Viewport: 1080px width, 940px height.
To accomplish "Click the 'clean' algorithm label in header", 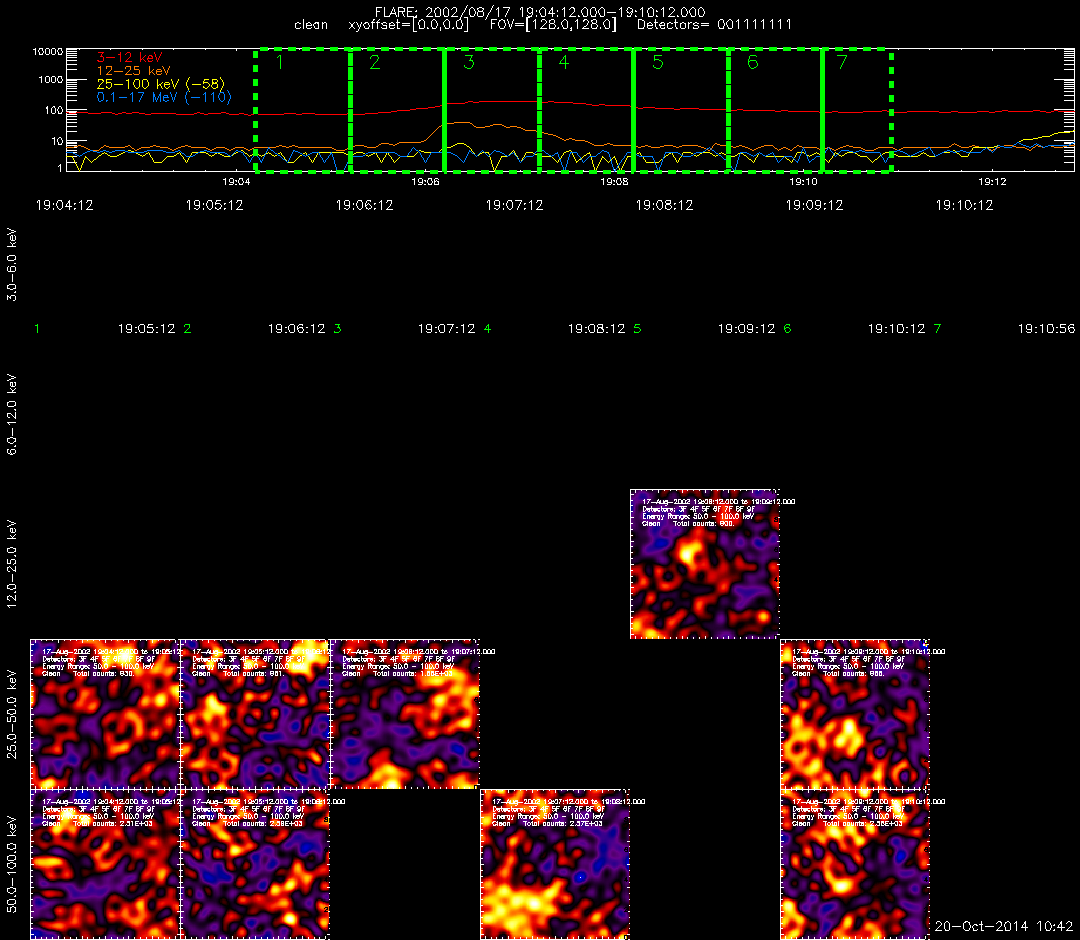I will pos(311,25).
